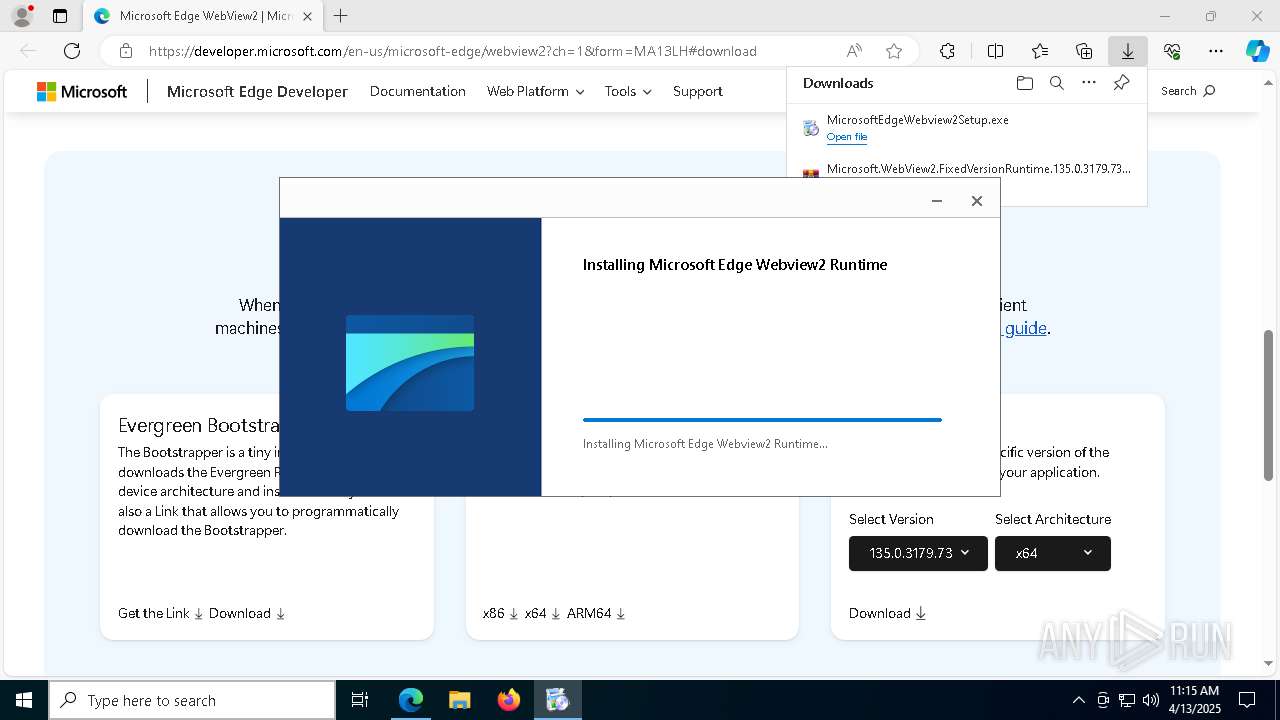Pin the Downloads panel

pyautogui.click(x=1121, y=83)
